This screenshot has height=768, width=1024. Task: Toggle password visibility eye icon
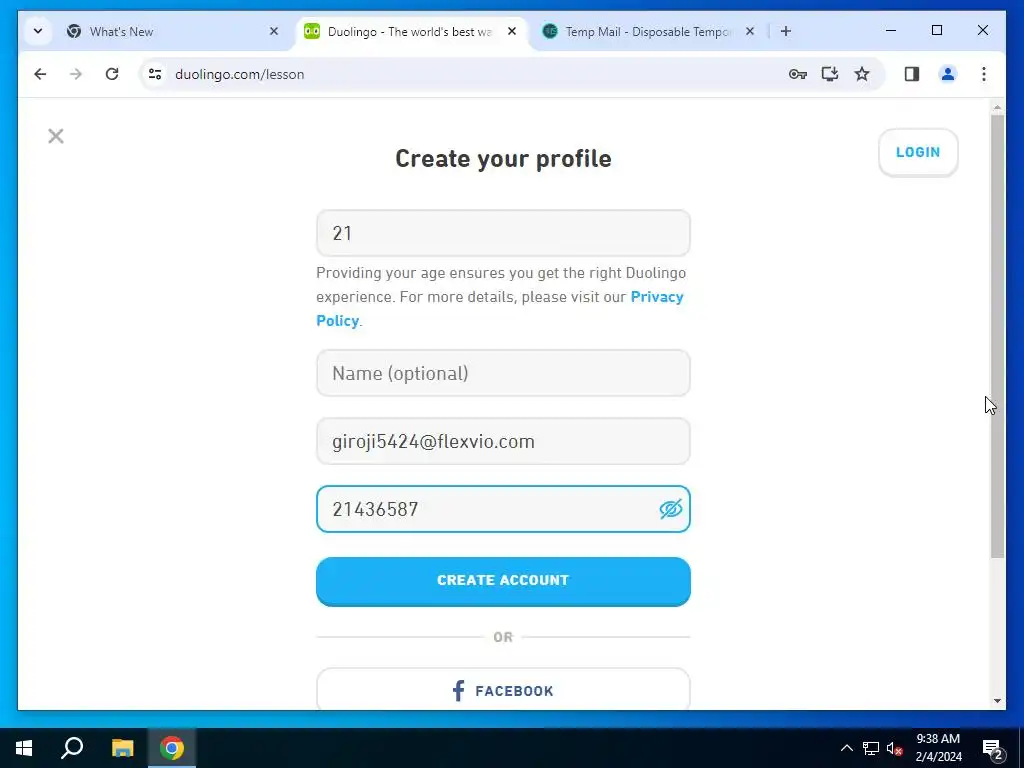[671, 509]
